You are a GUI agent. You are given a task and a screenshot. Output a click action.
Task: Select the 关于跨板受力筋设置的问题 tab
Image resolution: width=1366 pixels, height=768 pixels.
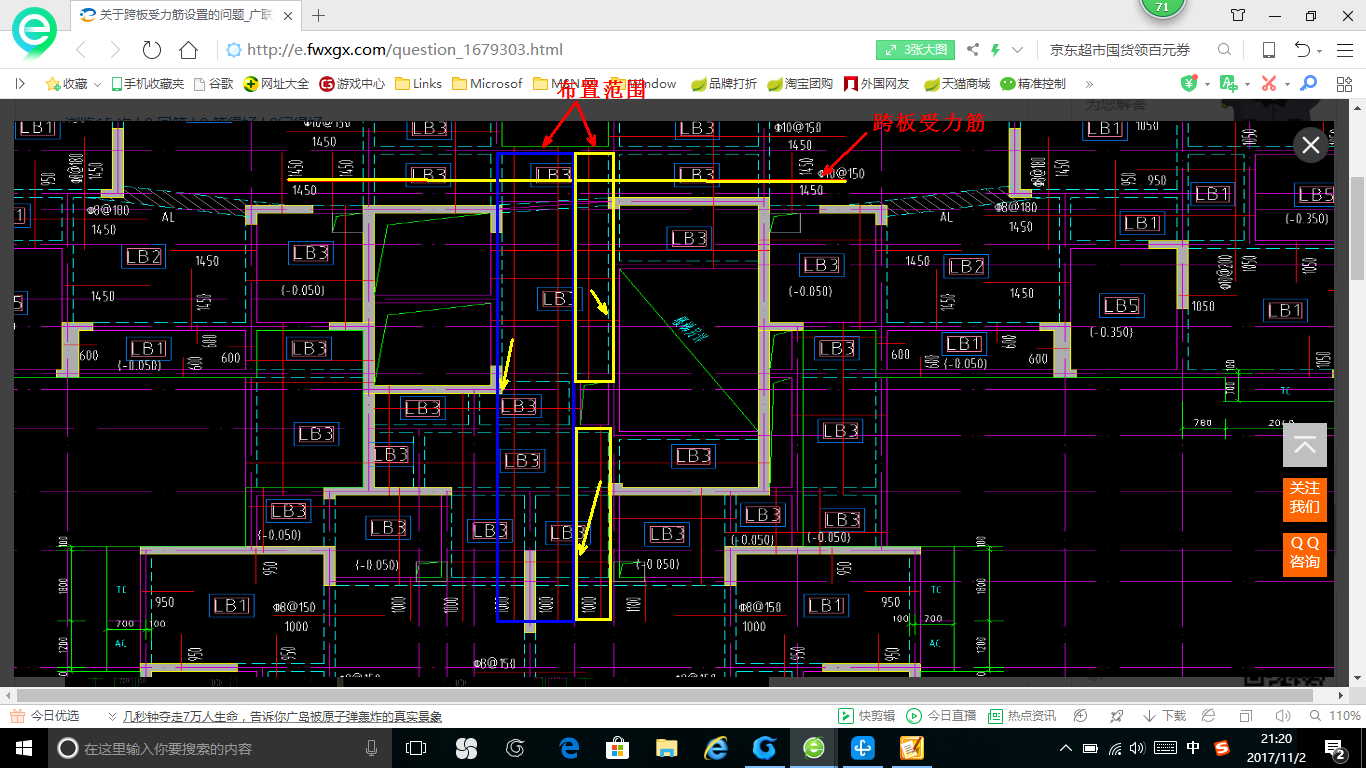point(188,15)
